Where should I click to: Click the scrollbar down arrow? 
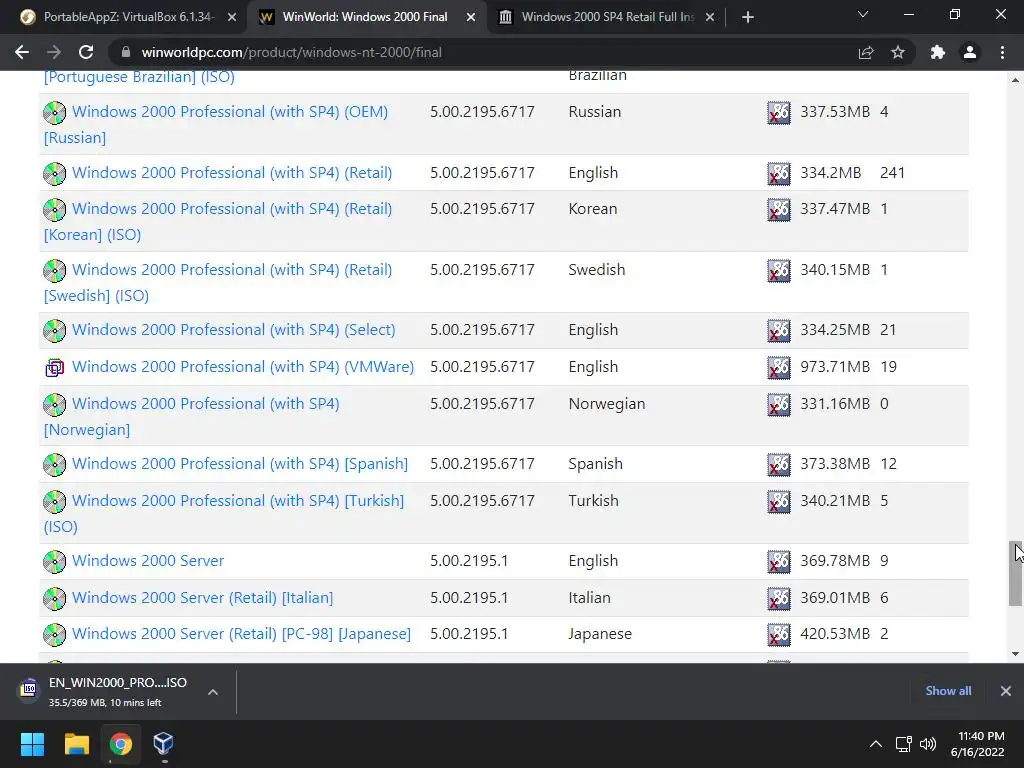(x=1016, y=654)
